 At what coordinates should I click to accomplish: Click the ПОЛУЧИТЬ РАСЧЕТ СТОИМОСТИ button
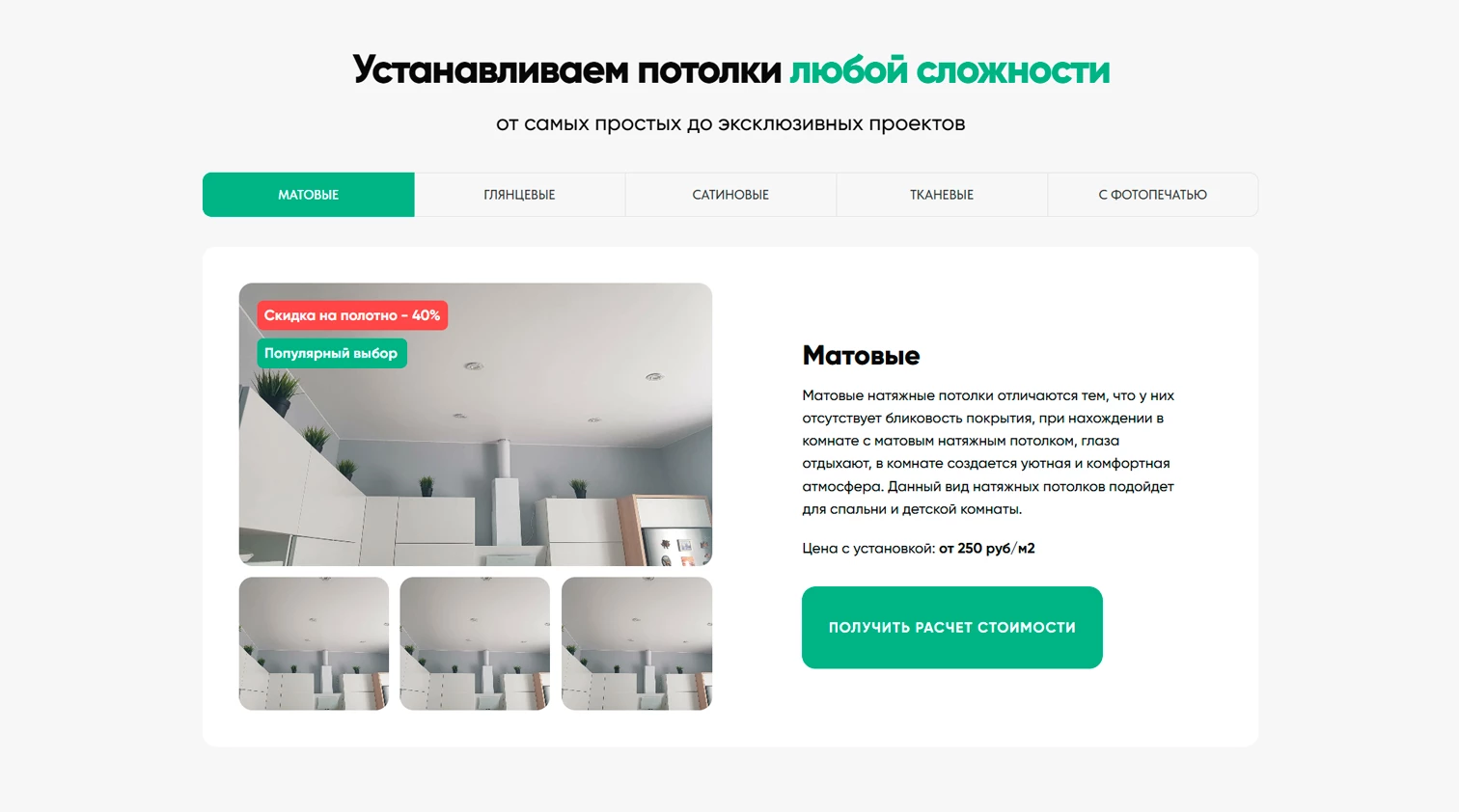[951, 628]
